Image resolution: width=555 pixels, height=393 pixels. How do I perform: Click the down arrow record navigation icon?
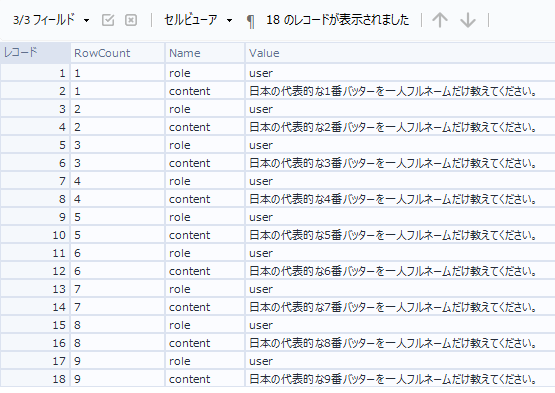[x=468, y=20]
